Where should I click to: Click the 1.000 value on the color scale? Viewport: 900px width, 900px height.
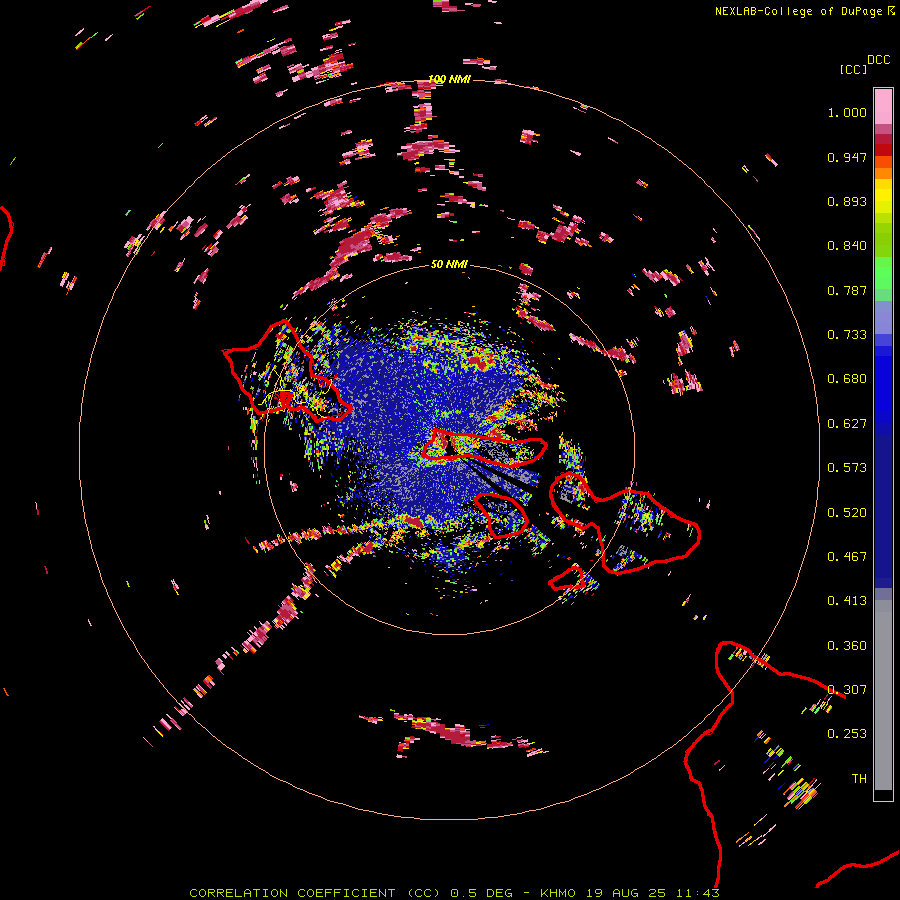847,112
